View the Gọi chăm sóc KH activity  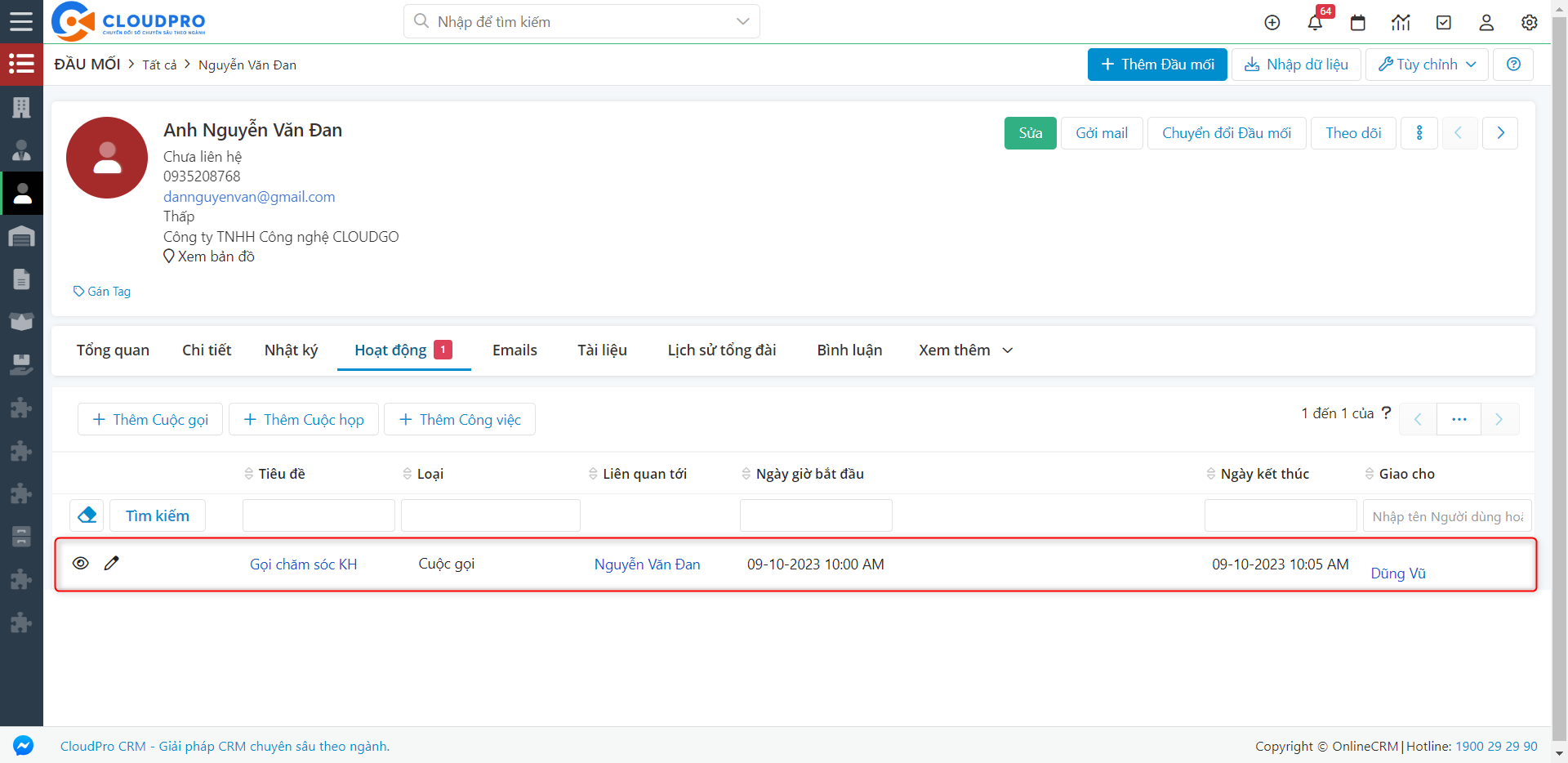click(x=80, y=563)
